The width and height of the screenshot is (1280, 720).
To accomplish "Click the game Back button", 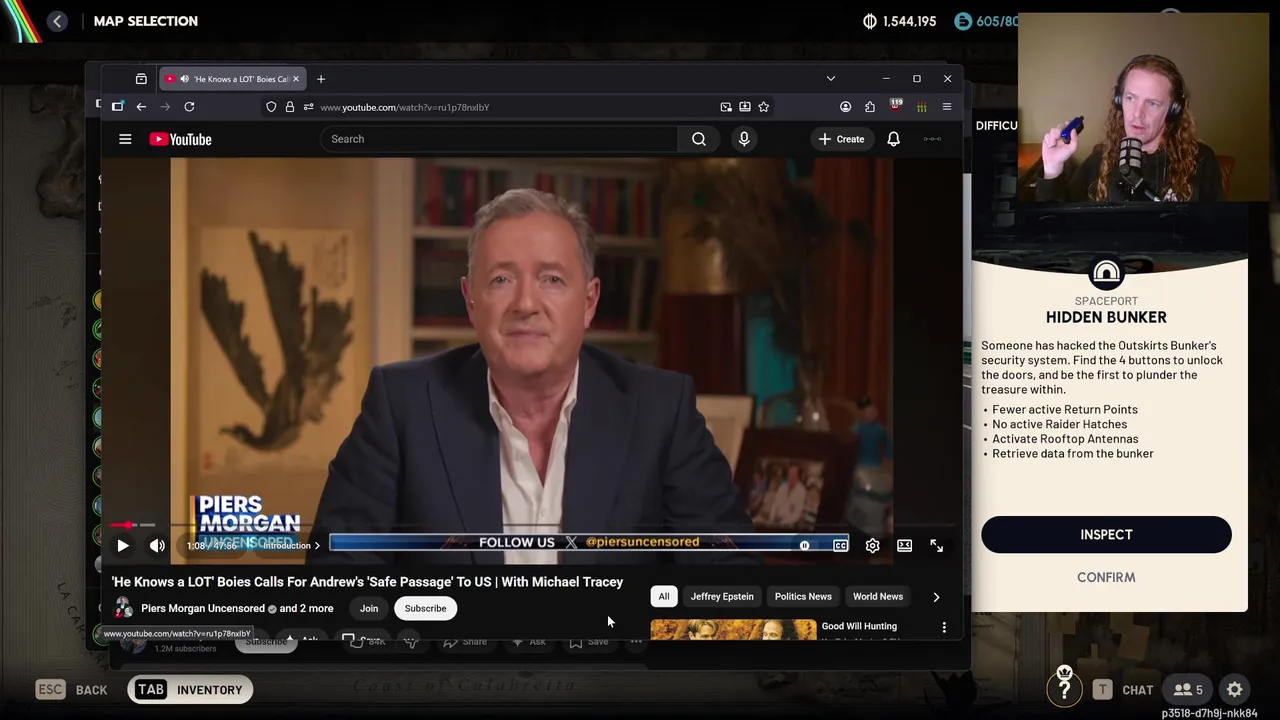I will click(x=72, y=689).
